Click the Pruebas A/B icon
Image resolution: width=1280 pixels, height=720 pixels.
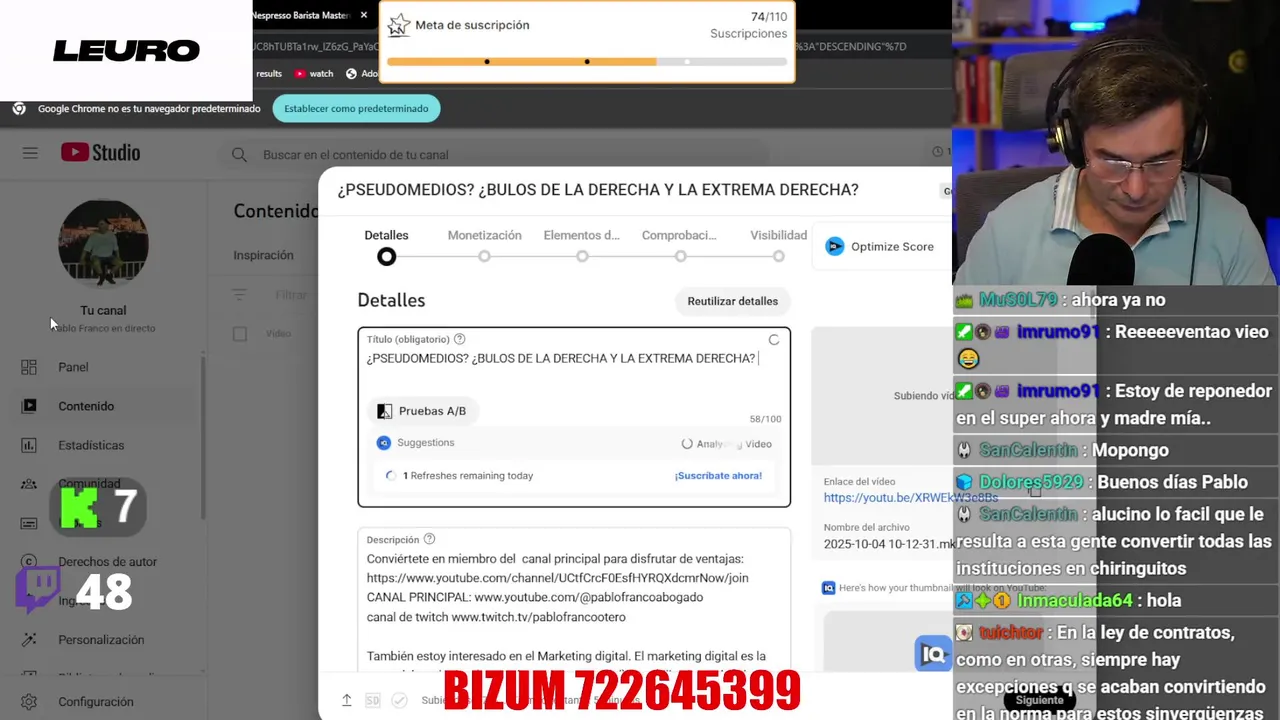[384, 411]
